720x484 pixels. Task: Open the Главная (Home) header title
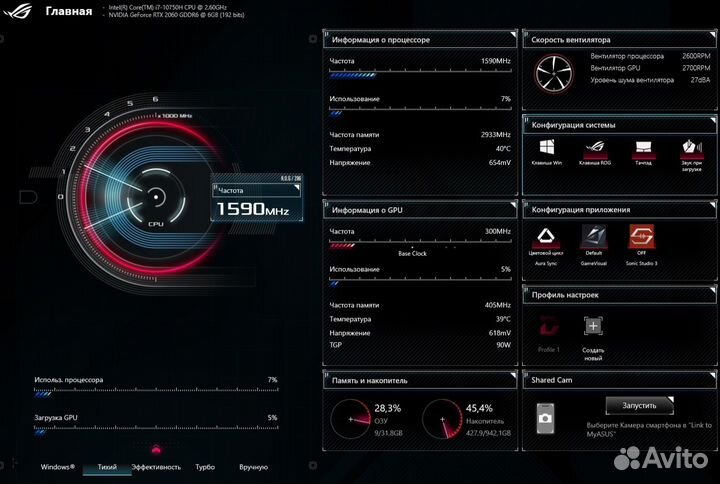pyautogui.click(x=69, y=11)
